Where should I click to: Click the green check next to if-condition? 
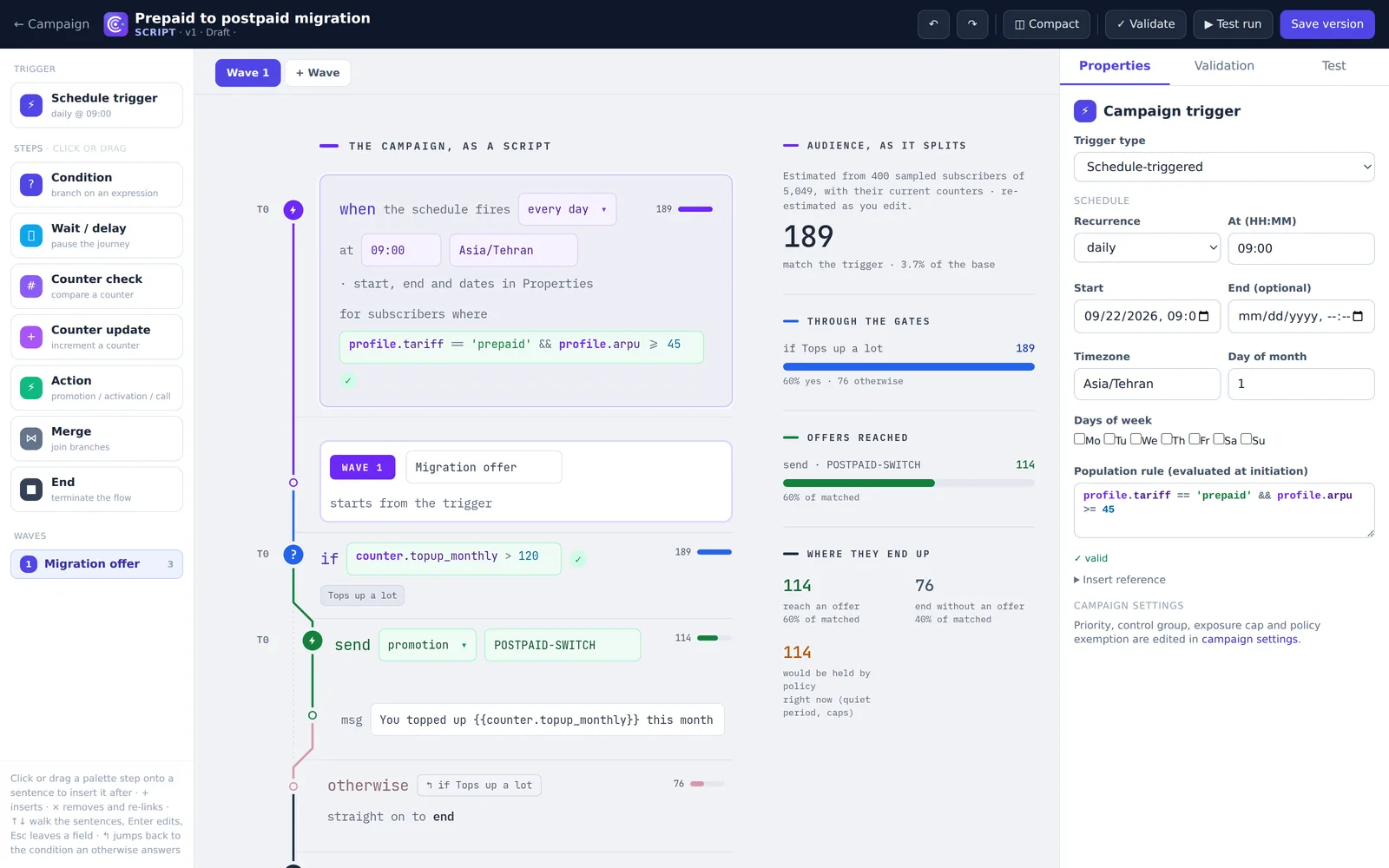click(x=578, y=559)
